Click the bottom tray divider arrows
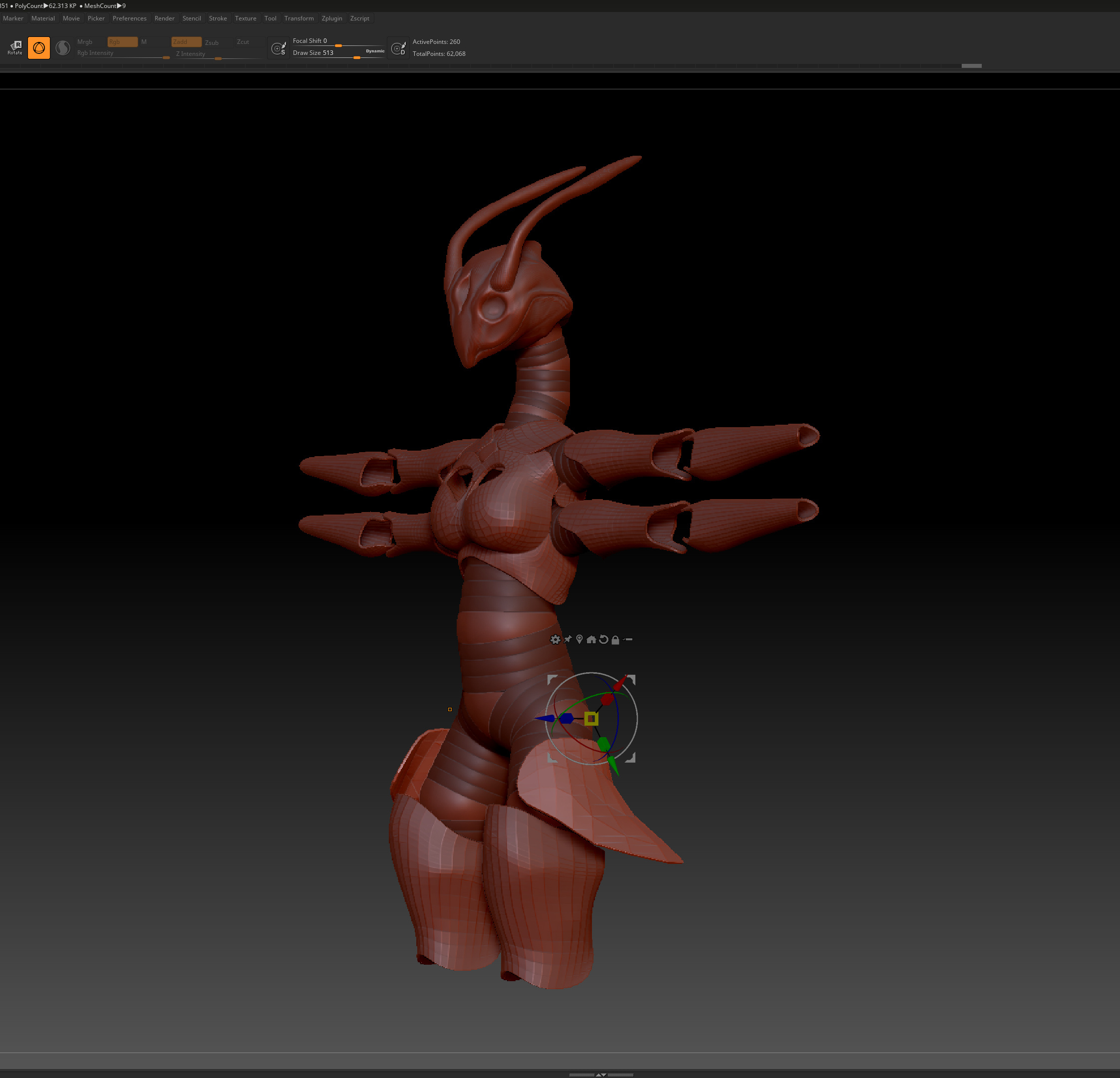 [601, 1075]
